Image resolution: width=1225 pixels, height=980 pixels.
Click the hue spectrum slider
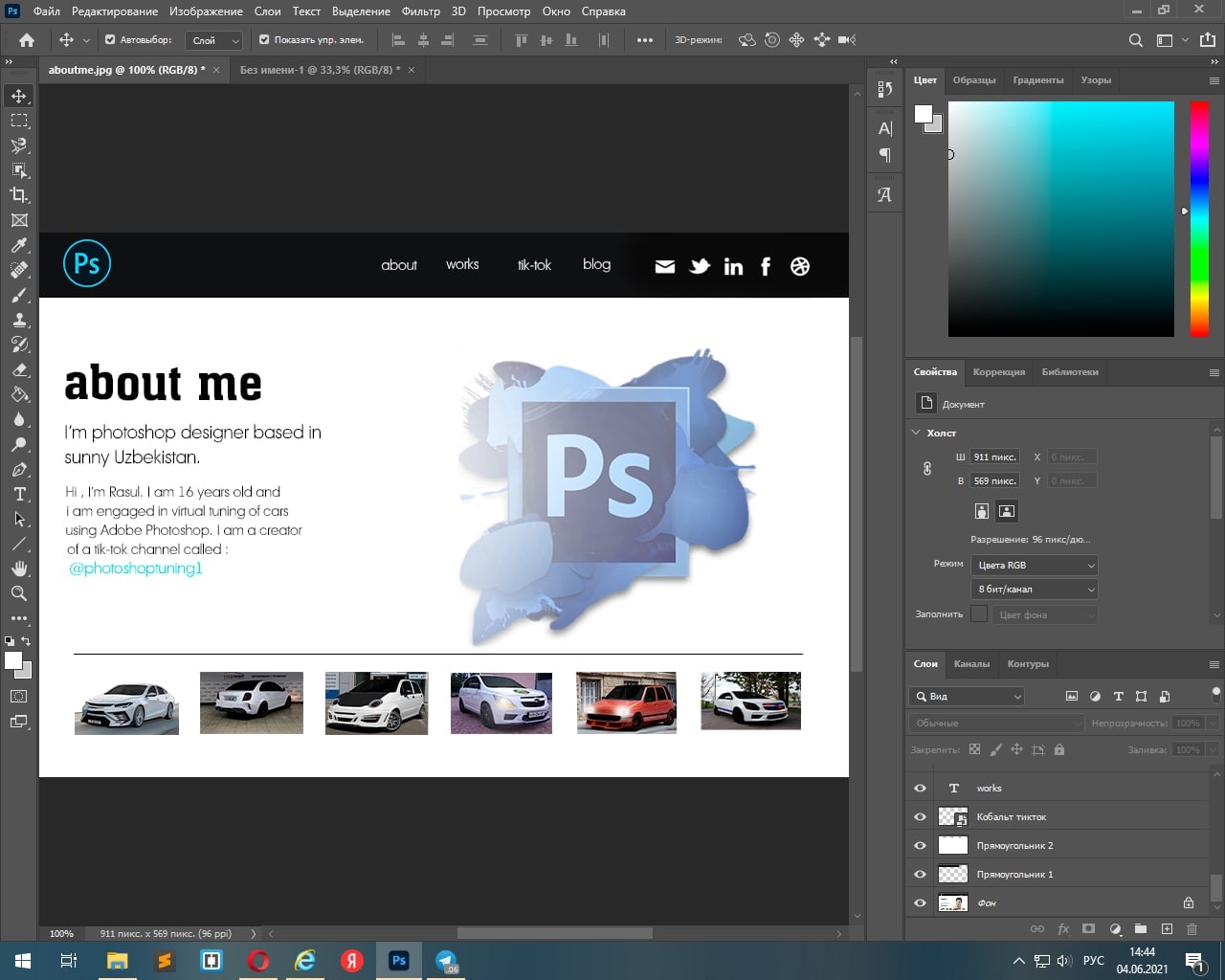(x=1199, y=218)
